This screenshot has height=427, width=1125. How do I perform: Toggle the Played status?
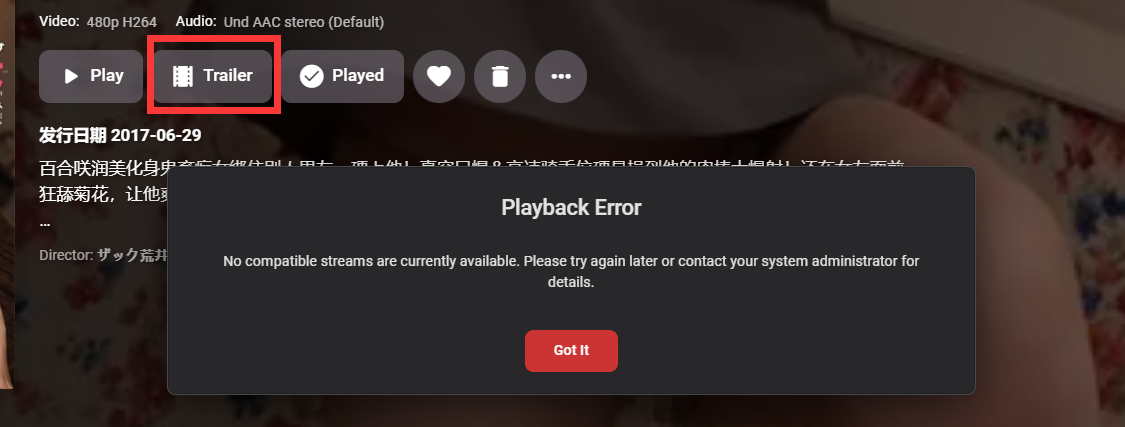tap(342, 76)
